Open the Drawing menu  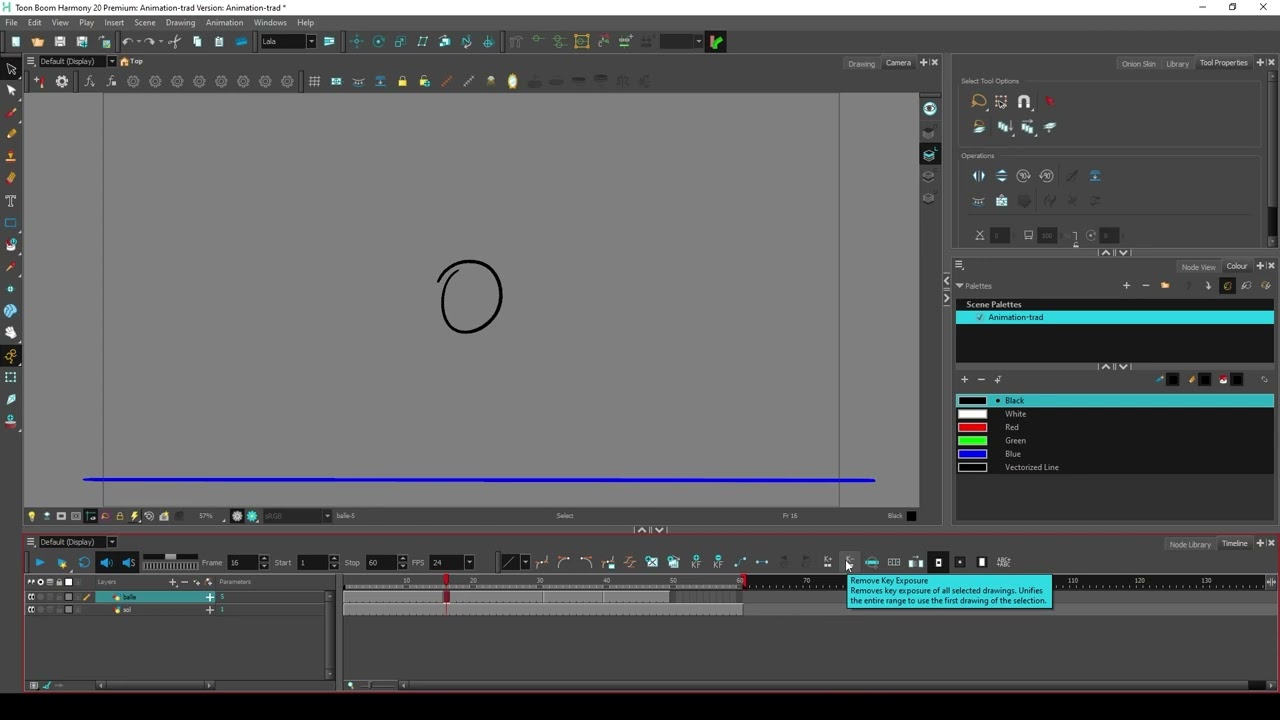point(180,22)
